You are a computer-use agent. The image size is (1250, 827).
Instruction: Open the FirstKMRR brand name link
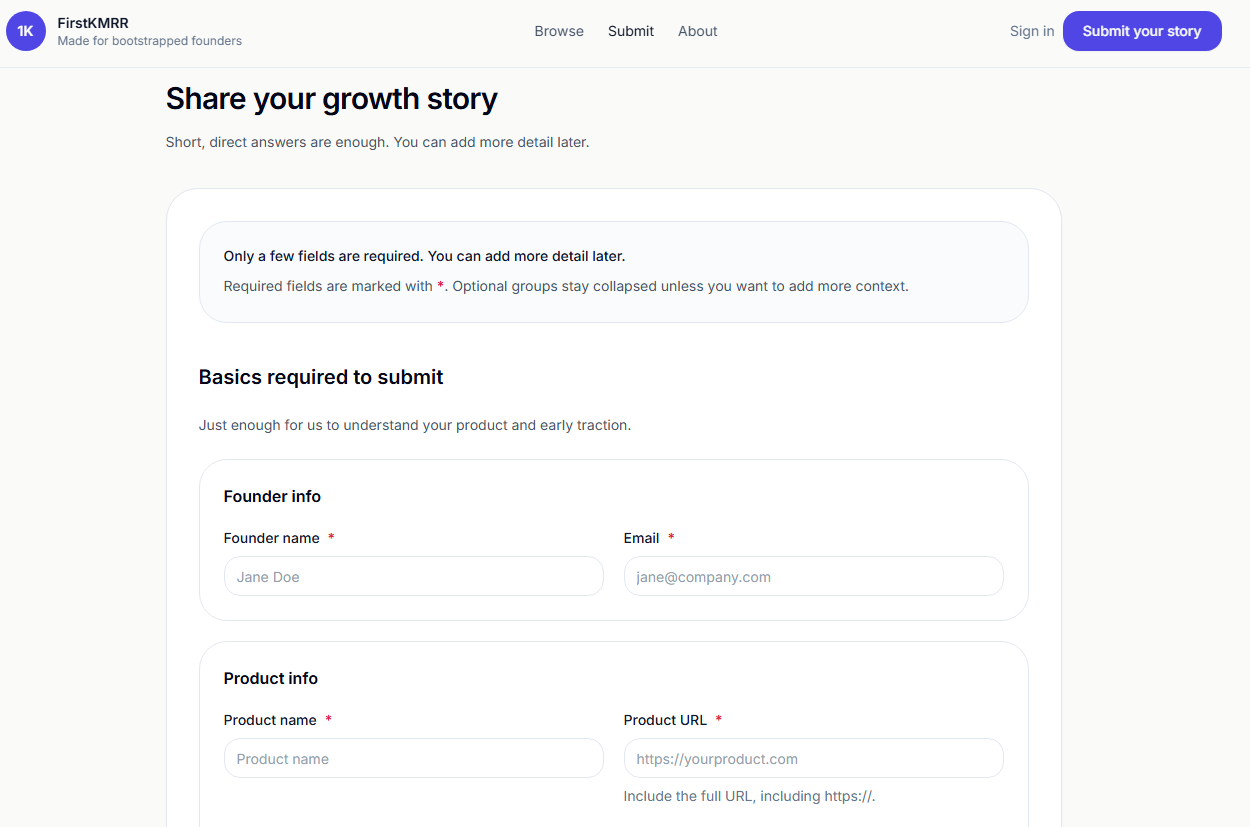pyautogui.click(x=93, y=23)
